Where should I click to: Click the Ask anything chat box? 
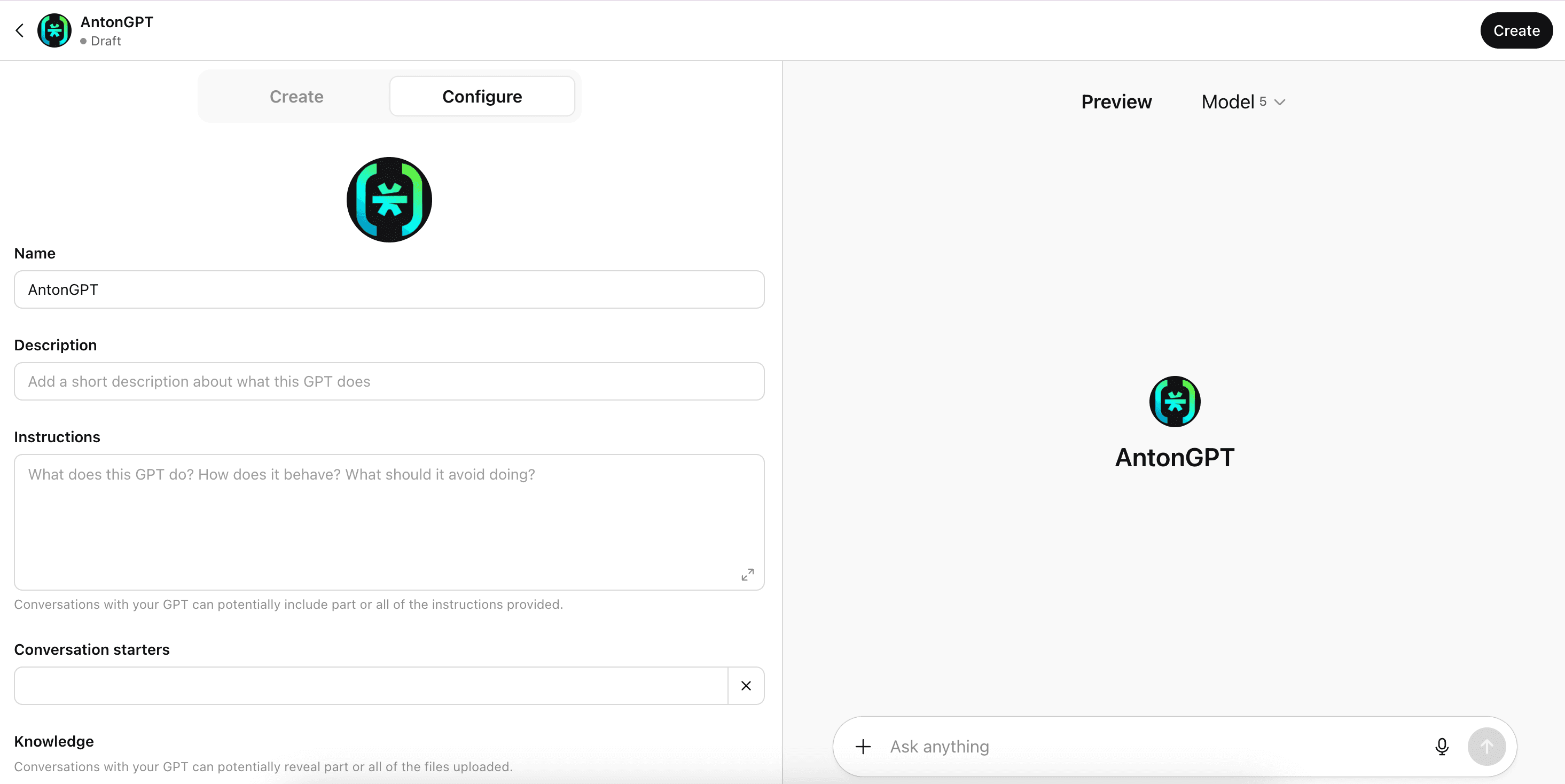(1124, 746)
